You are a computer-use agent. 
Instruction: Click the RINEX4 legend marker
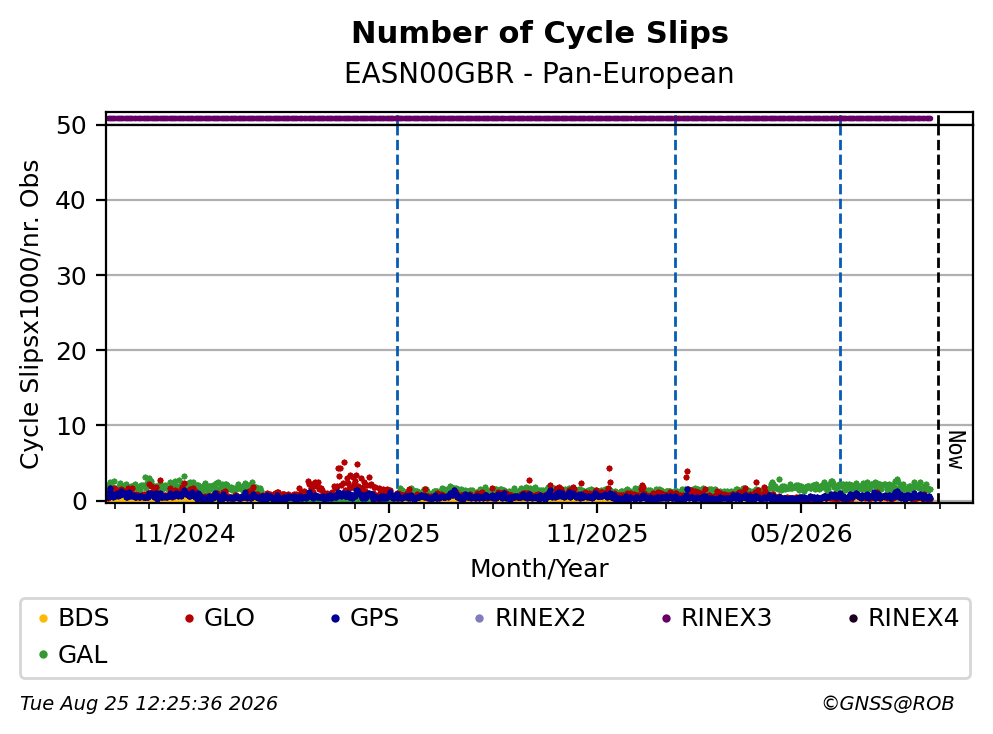coord(853,618)
